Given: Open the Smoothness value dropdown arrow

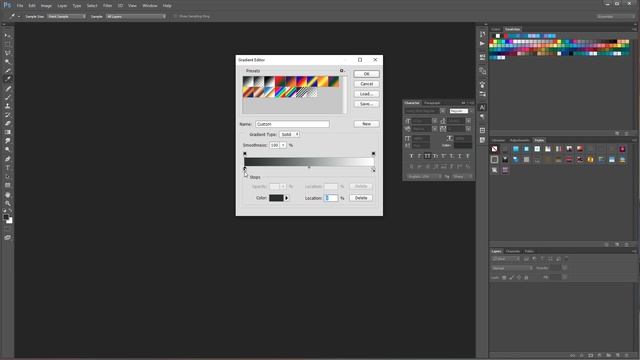Looking at the screenshot, I should click(283, 145).
